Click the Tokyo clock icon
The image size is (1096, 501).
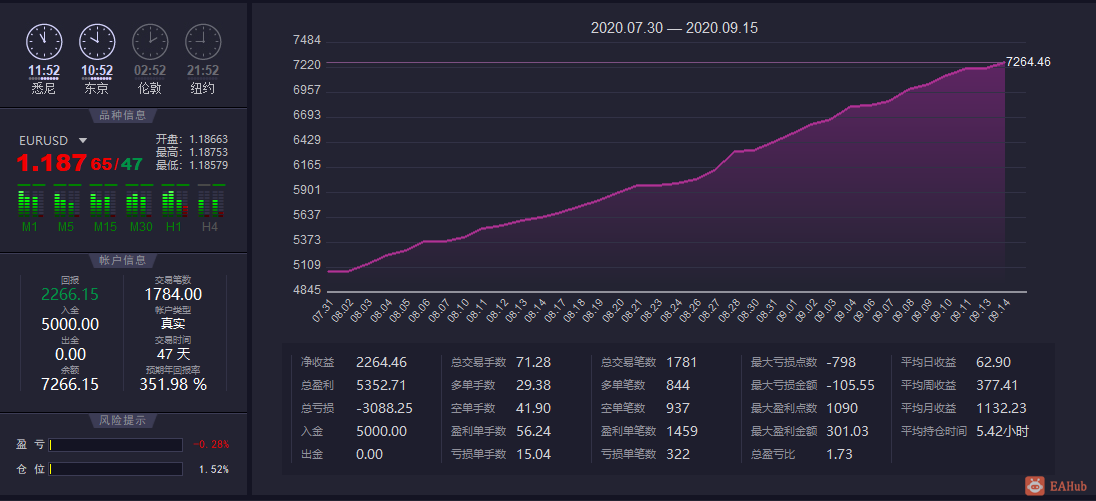(96, 41)
